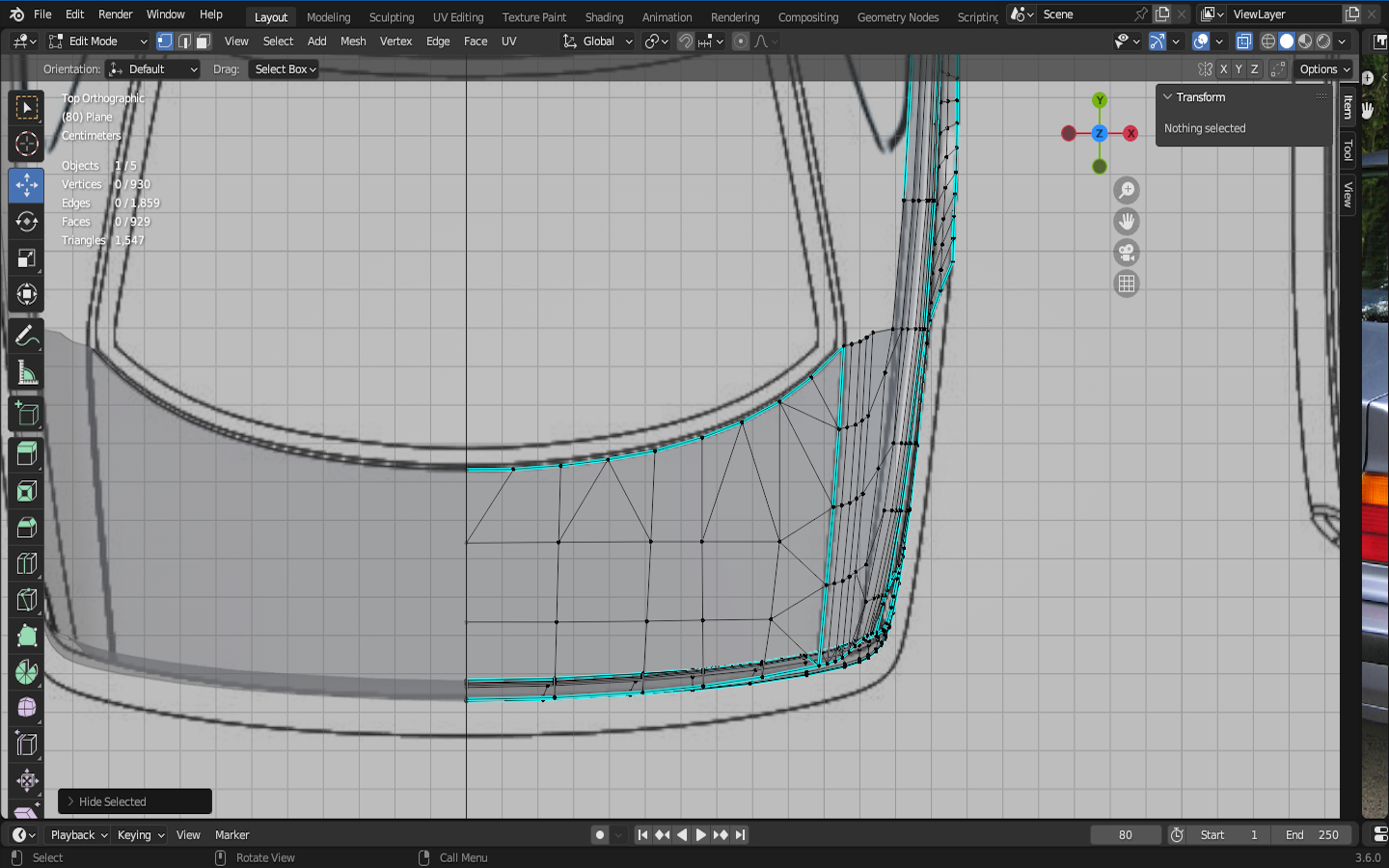1389x868 pixels.
Task: Toggle viewport overlays
Action: click(x=1201, y=41)
